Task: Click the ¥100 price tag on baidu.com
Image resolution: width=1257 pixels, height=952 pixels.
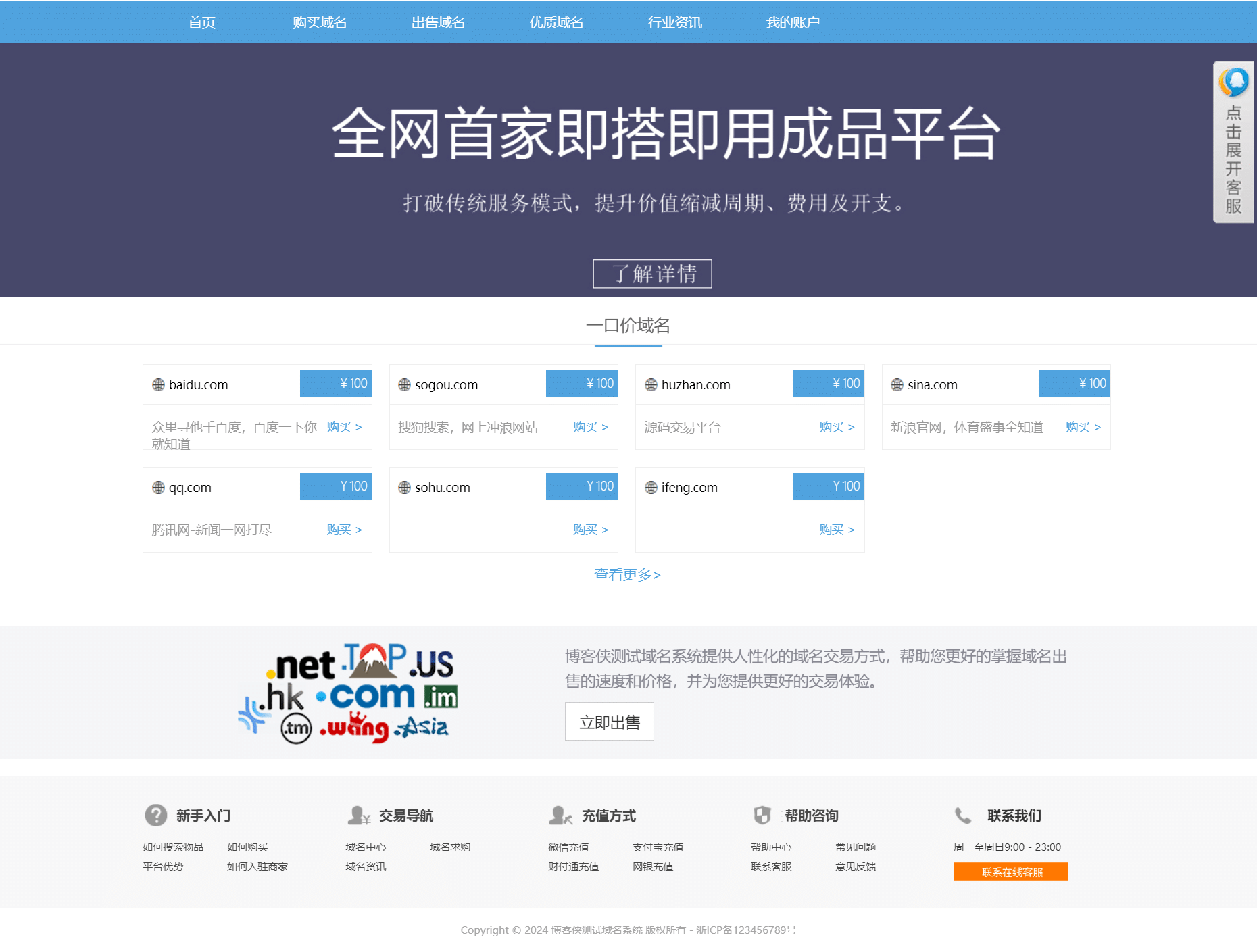Action: pos(336,384)
